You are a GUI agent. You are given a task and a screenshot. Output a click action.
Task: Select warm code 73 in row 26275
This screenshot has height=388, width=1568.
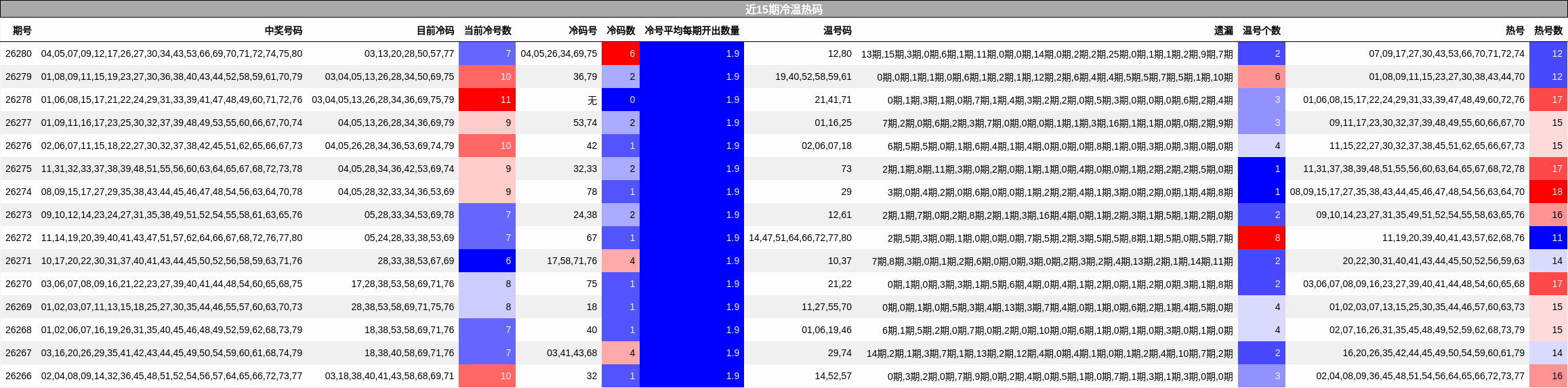pyautogui.click(x=846, y=169)
